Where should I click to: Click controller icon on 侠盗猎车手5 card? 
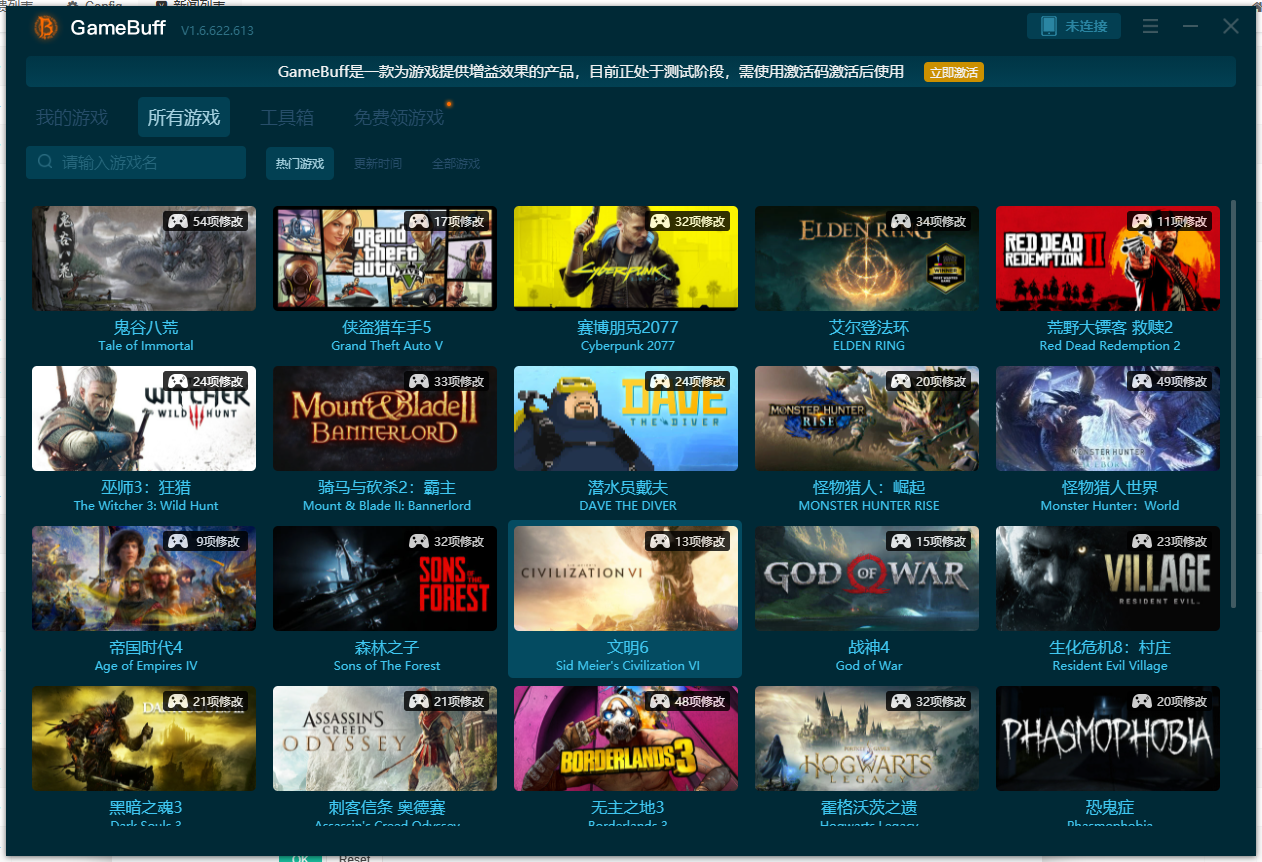pyautogui.click(x=418, y=221)
